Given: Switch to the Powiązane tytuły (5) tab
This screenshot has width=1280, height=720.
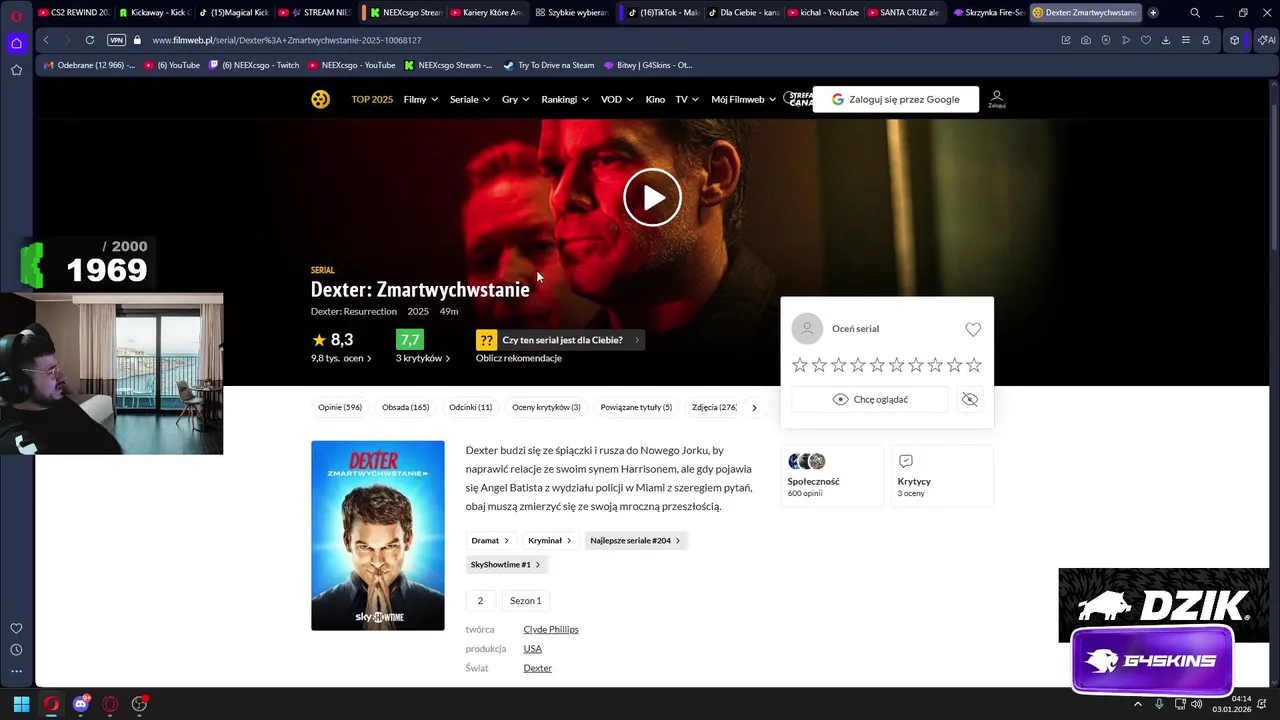Looking at the screenshot, I should pyautogui.click(x=636, y=407).
